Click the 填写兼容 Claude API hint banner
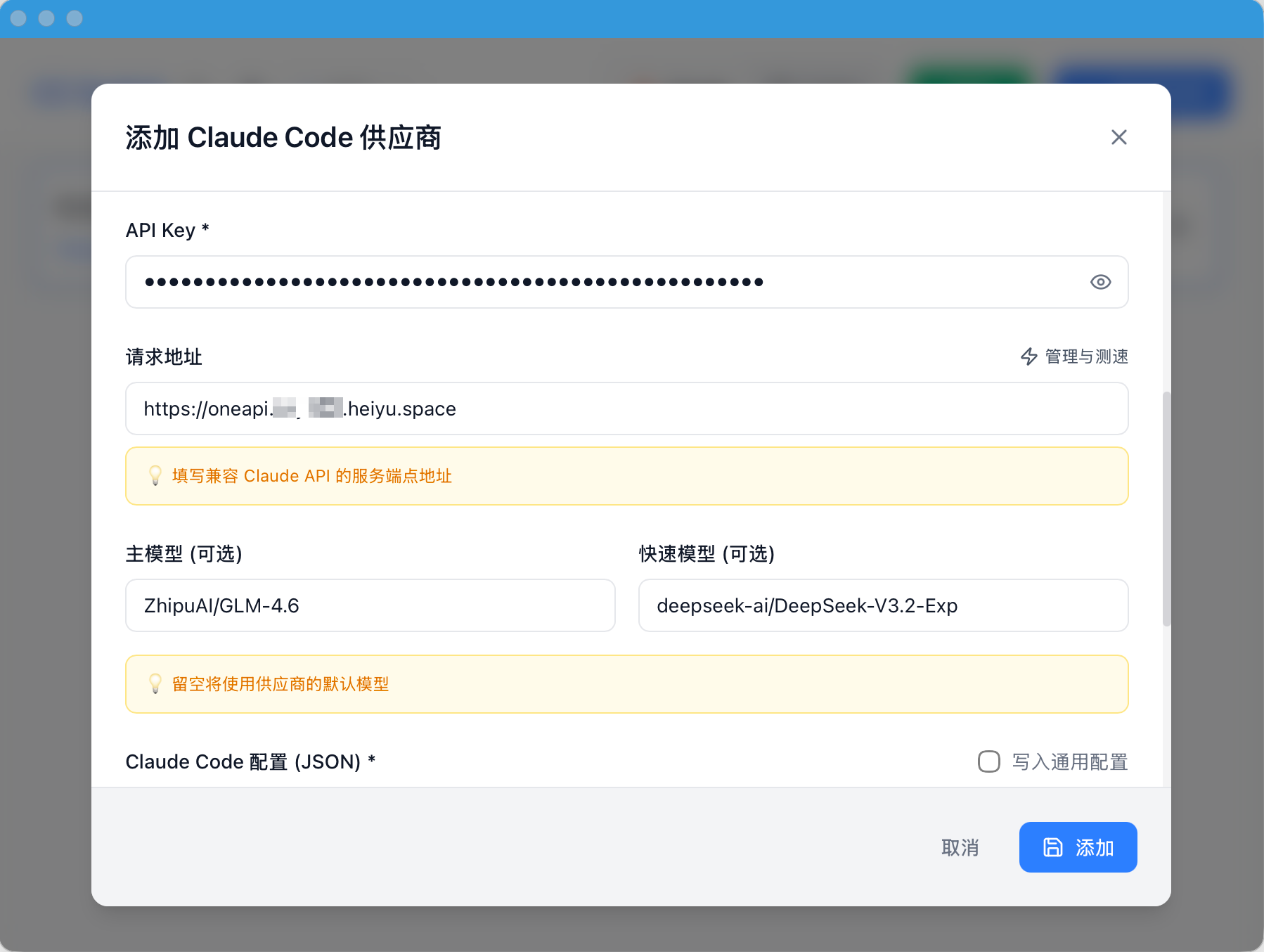This screenshot has height=952, width=1264. pos(627,476)
